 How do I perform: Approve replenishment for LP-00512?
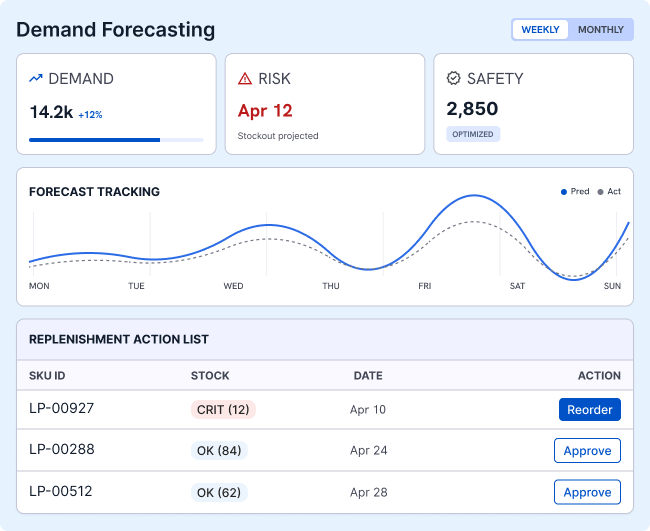pyautogui.click(x=587, y=492)
